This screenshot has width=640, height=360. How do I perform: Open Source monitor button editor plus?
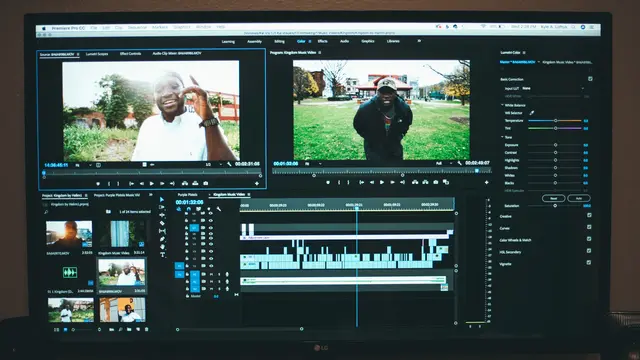257,184
